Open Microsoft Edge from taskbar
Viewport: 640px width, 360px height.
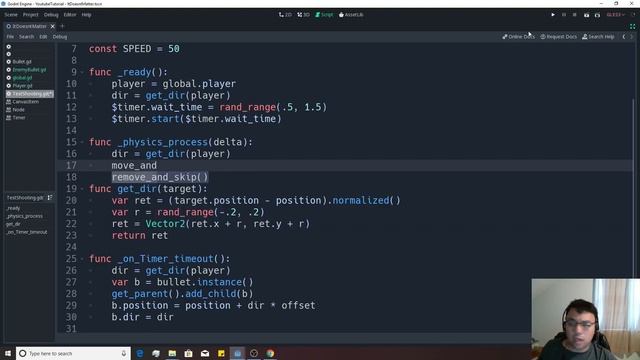(140, 353)
